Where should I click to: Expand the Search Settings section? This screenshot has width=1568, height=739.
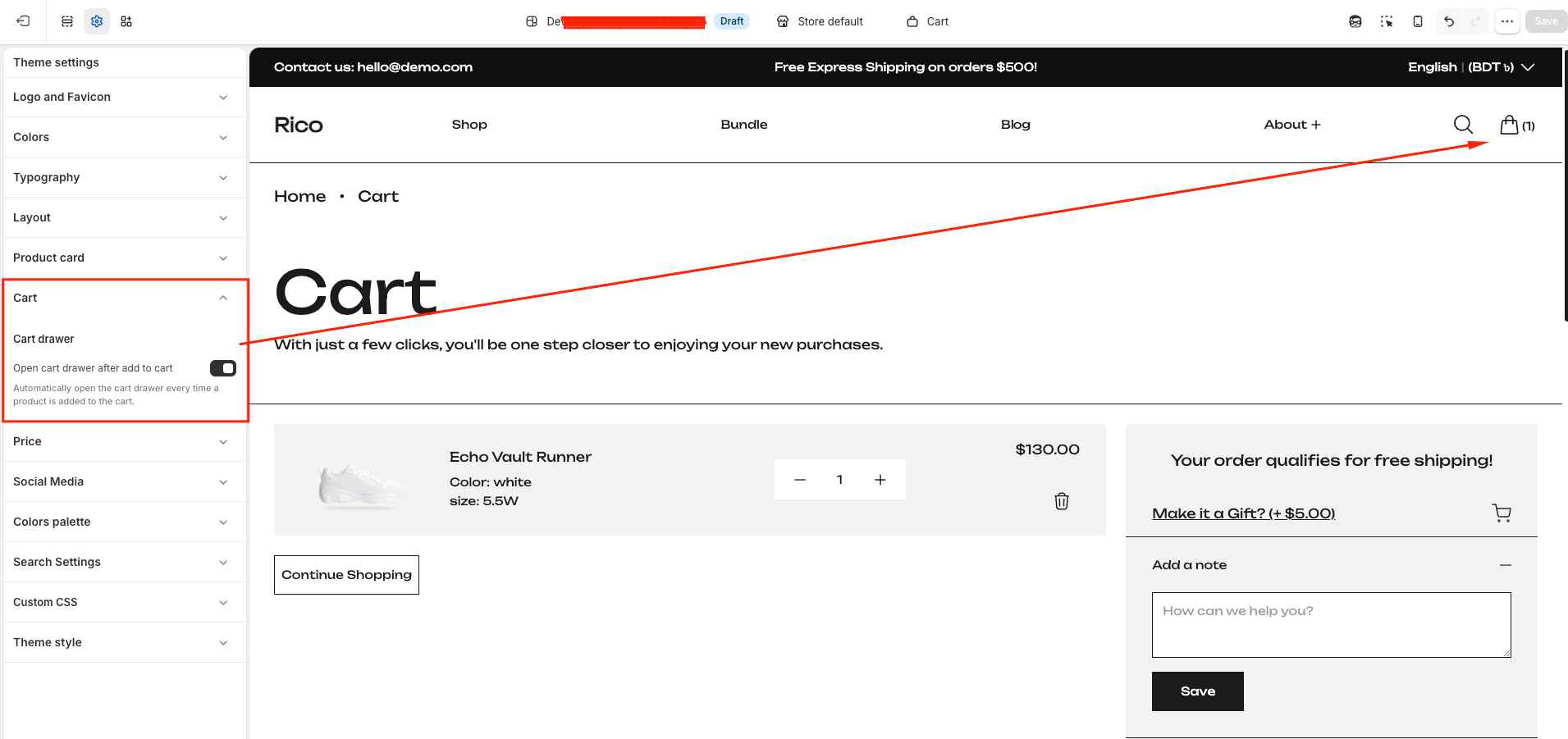pyautogui.click(x=125, y=562)
